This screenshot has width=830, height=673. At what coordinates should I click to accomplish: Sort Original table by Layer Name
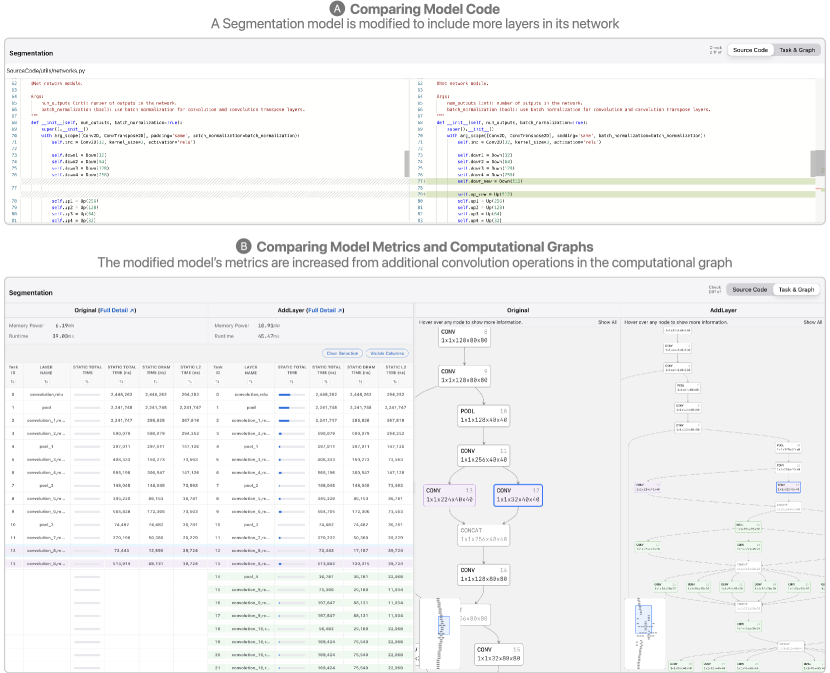click(46, 381)
